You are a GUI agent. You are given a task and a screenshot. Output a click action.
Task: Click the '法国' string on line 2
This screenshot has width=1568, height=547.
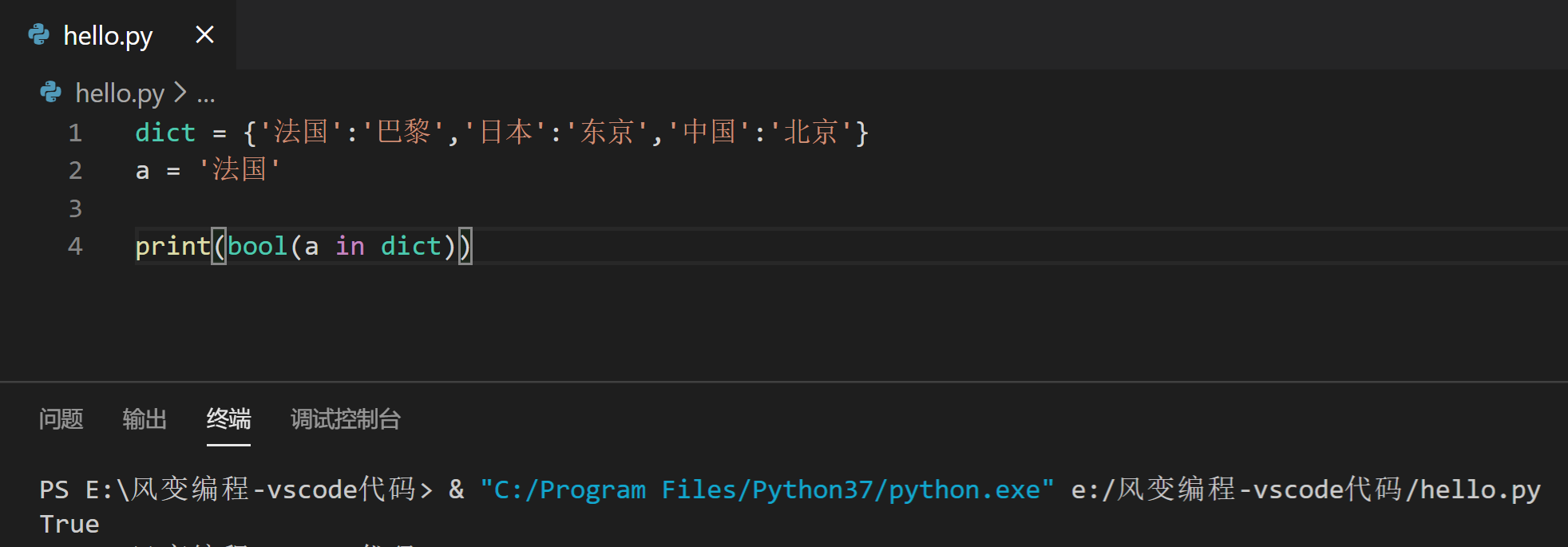point(240,170)
